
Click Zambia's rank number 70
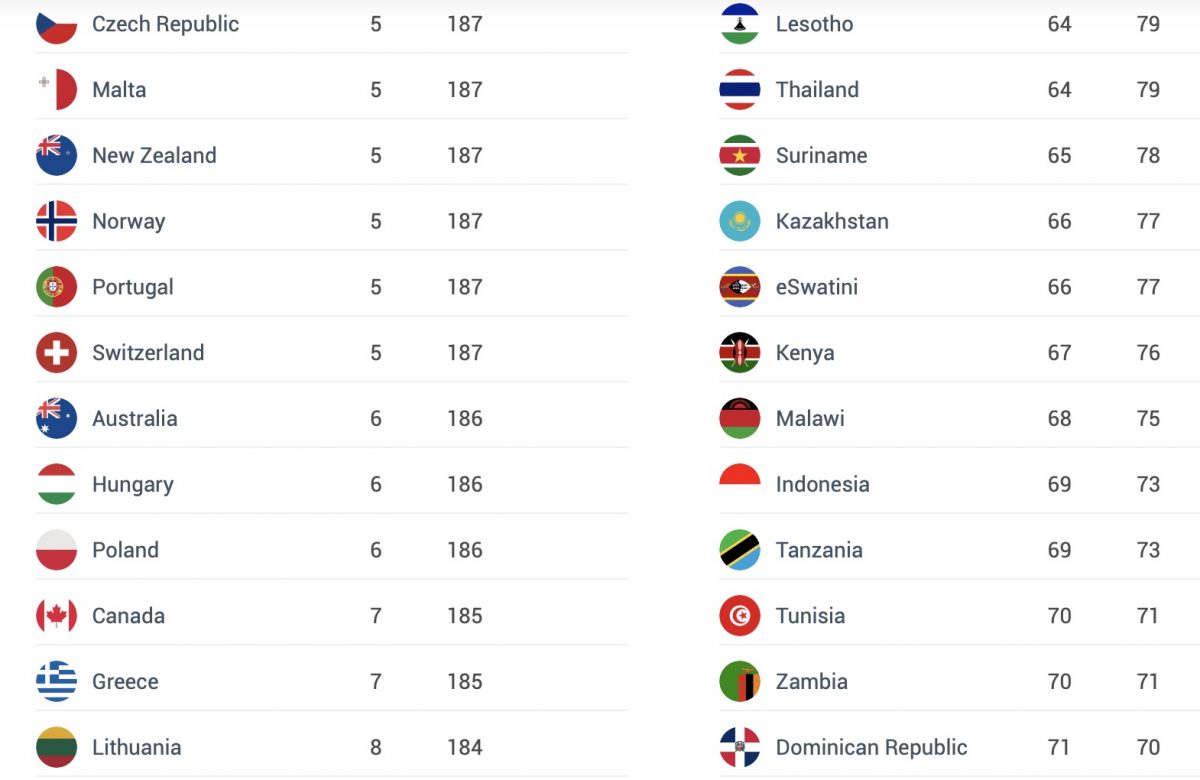point(1059,682)
